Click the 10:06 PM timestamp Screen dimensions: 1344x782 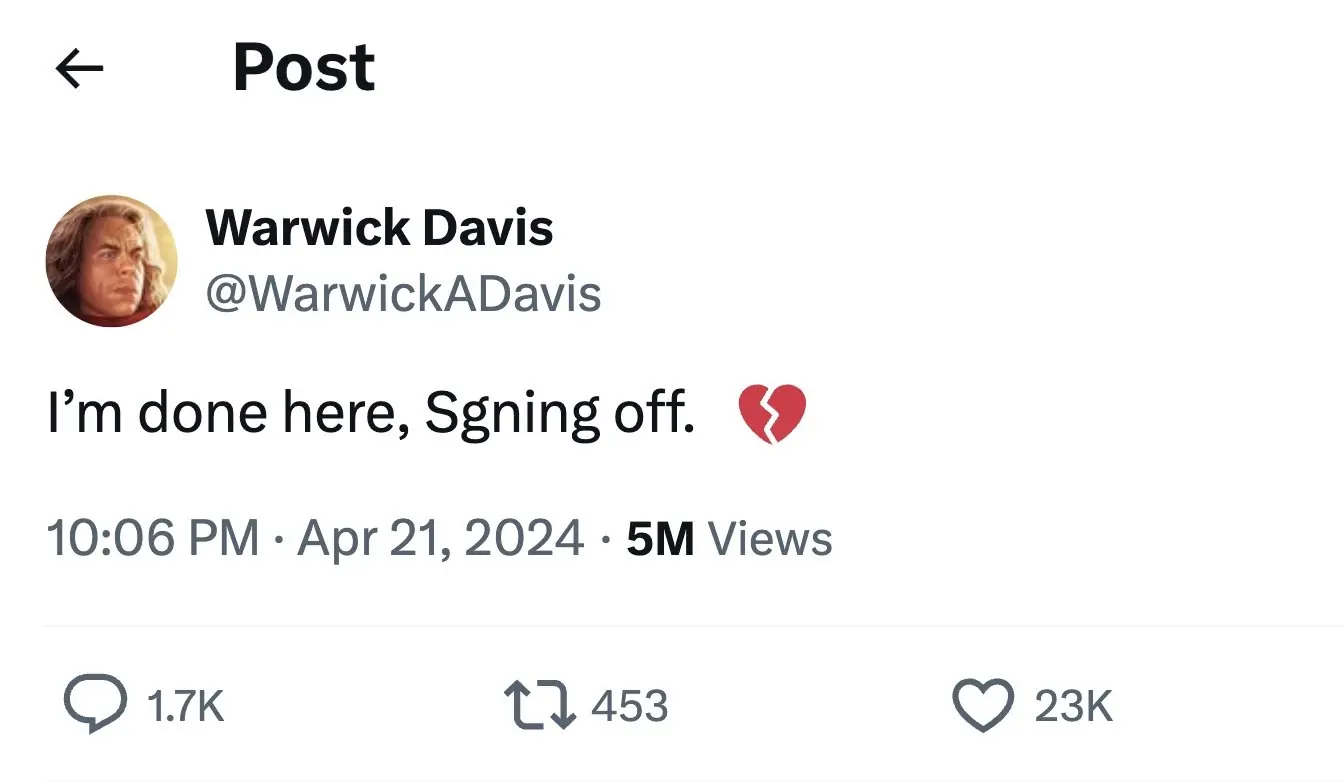pos(152,539)
